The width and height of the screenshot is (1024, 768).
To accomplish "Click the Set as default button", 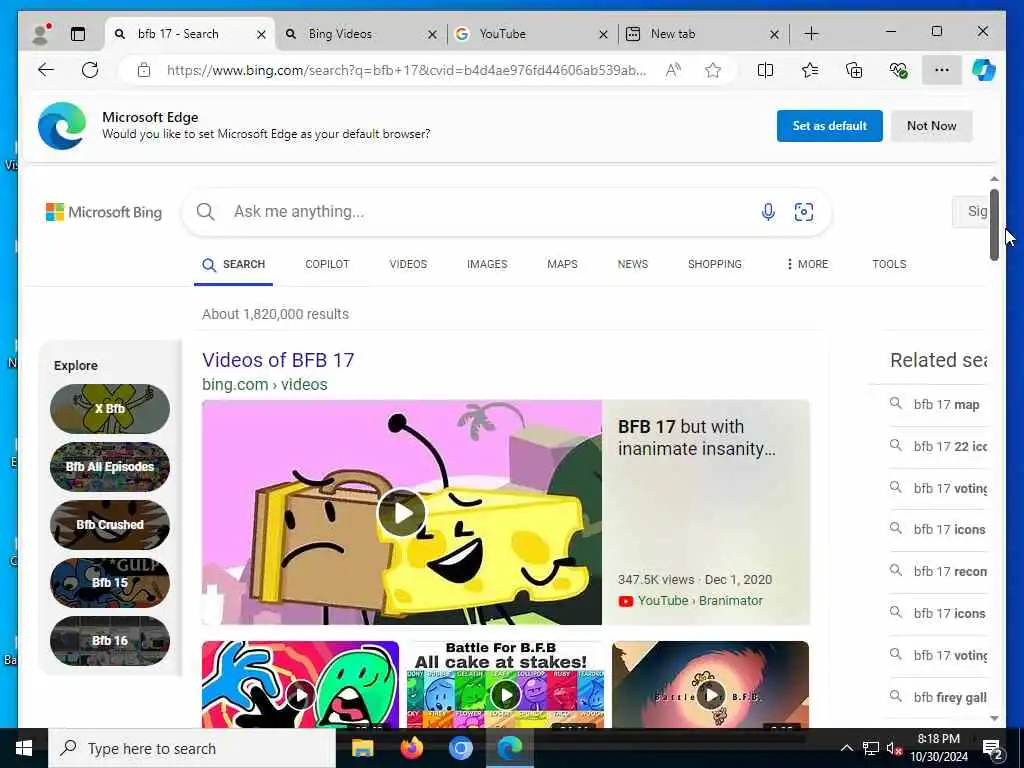I will (829, 125).
